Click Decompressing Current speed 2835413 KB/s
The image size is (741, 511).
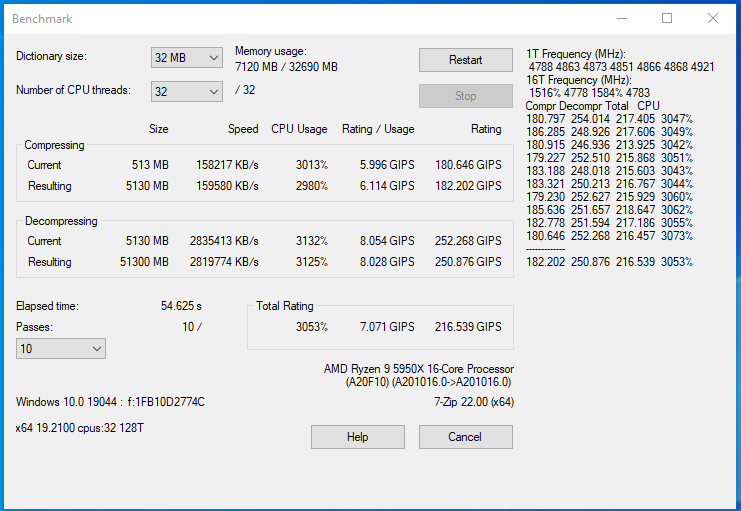click(x=224, y=241)
